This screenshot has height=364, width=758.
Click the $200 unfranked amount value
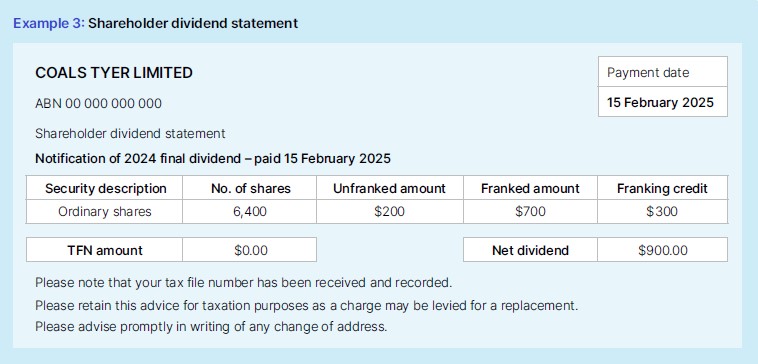click(390, 211)
